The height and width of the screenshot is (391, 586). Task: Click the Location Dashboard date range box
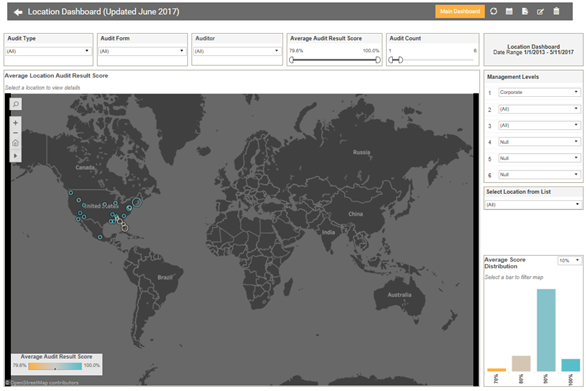[533, 49]
